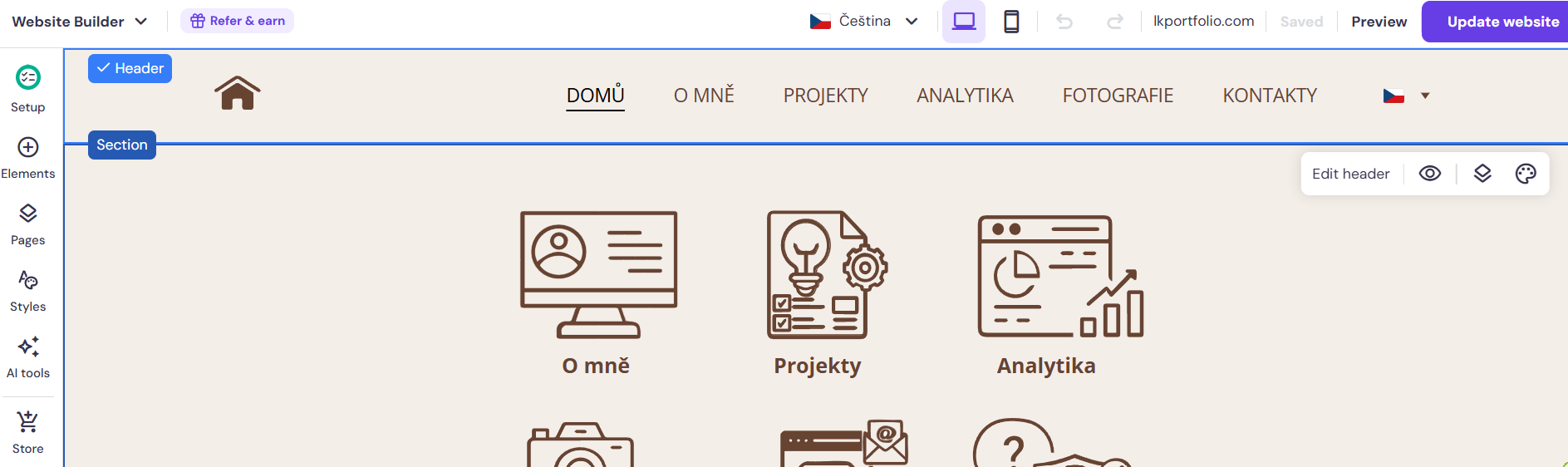Click the question mark icon image
This screenshot has height=467, width=1568.
[1051, 442]
